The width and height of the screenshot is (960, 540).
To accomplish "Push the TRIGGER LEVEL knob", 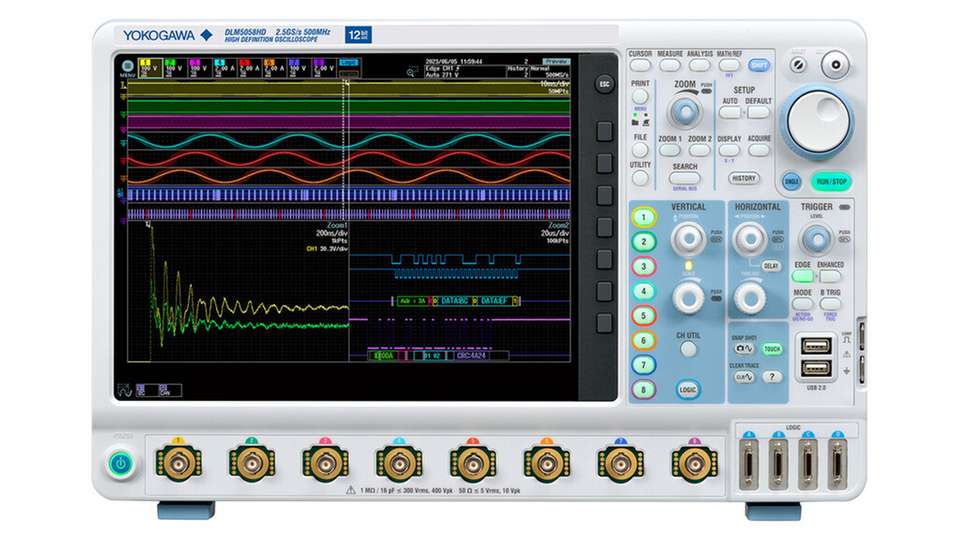I will click(817, 239).
